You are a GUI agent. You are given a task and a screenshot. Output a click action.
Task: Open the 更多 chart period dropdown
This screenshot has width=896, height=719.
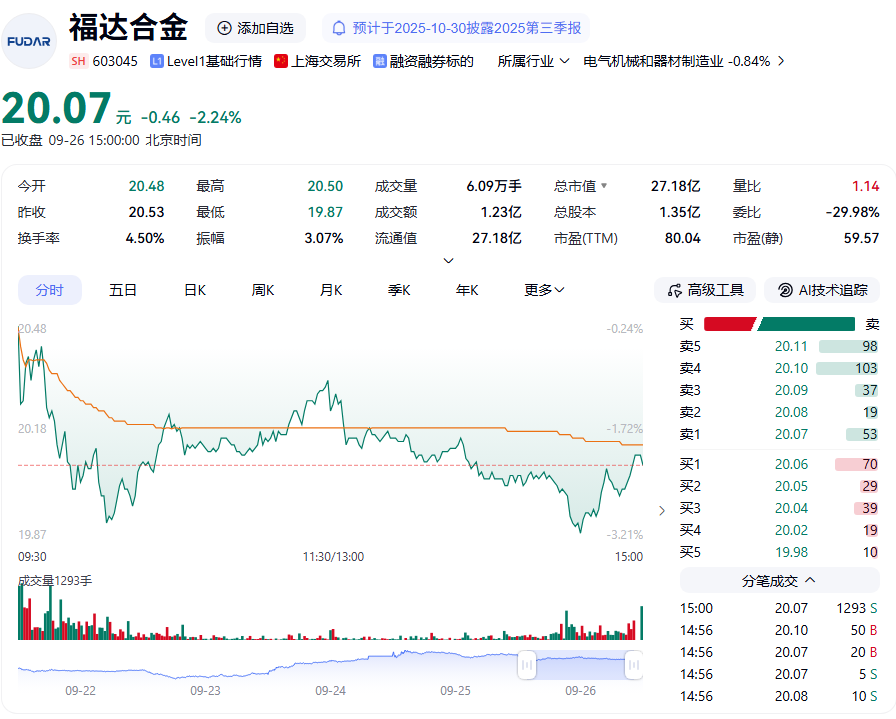(544, 290)
